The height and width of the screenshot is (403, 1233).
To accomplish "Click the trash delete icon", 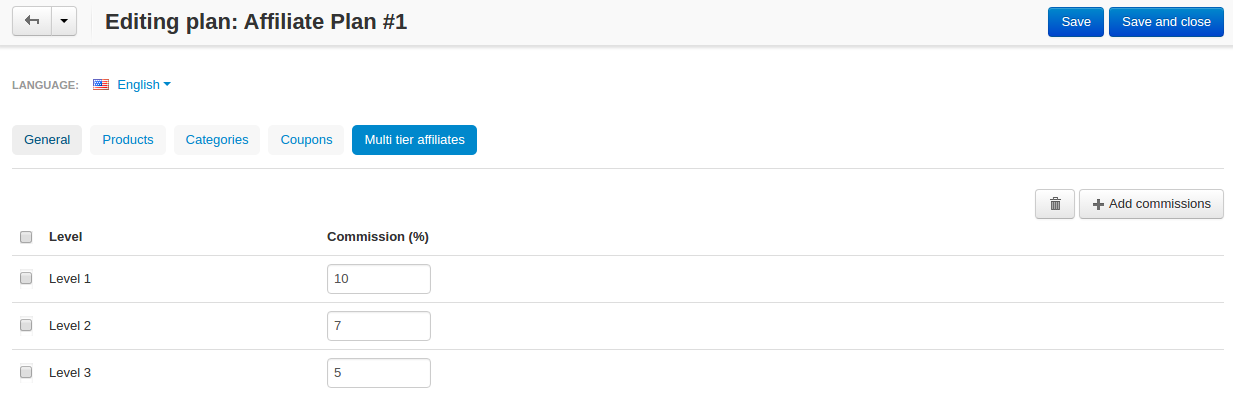I will coord(1055,204).
